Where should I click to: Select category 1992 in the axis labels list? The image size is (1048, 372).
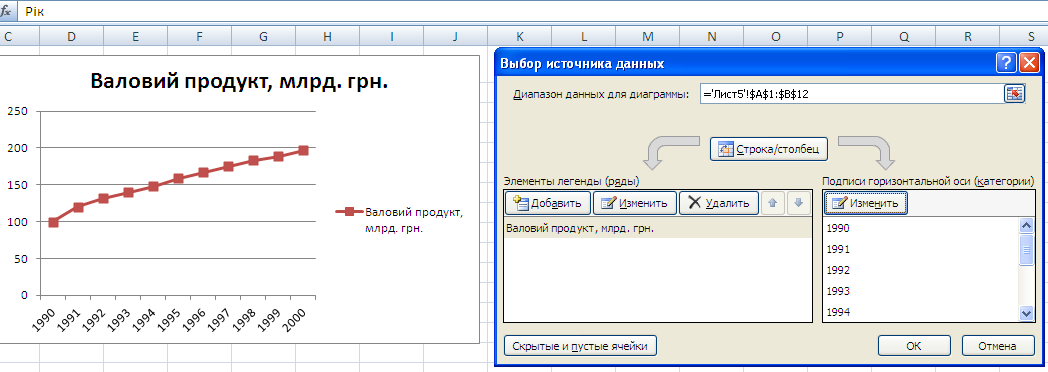pyautogui.click(x=920, y=270)
